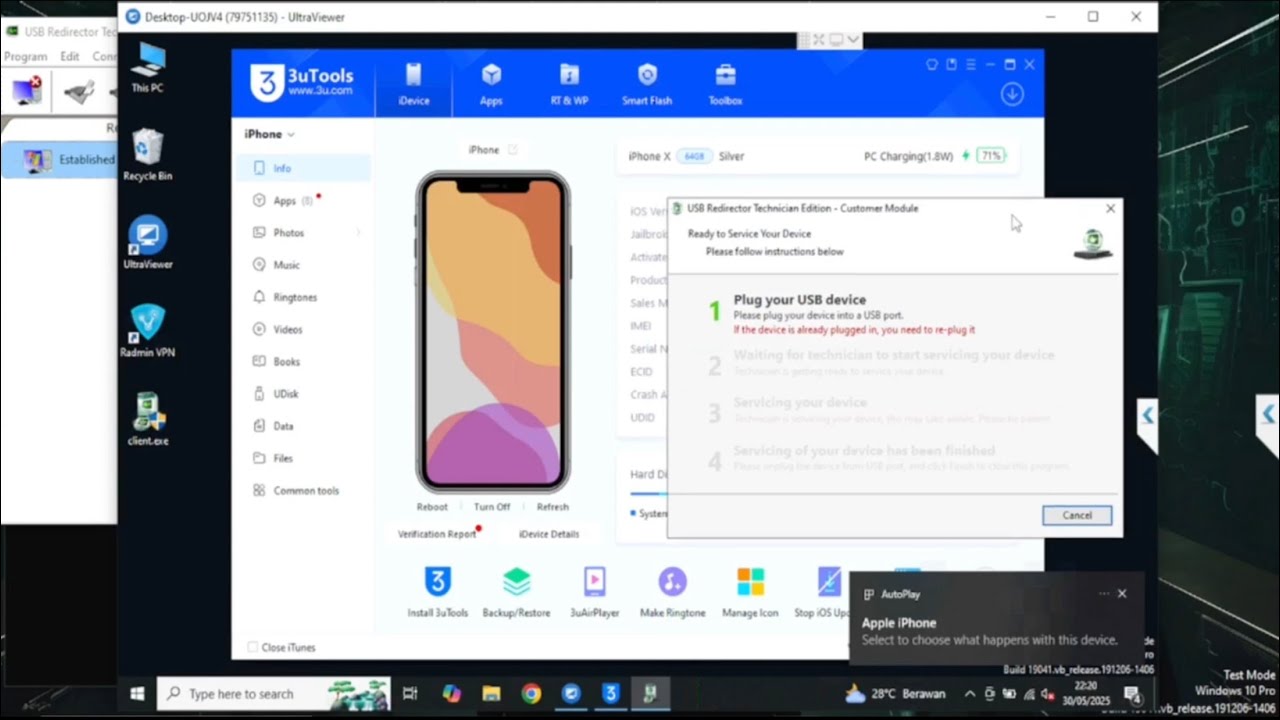Switch to the Apps tab in top bar
The width and height of the screenshot is (1280, 720).
491,84
